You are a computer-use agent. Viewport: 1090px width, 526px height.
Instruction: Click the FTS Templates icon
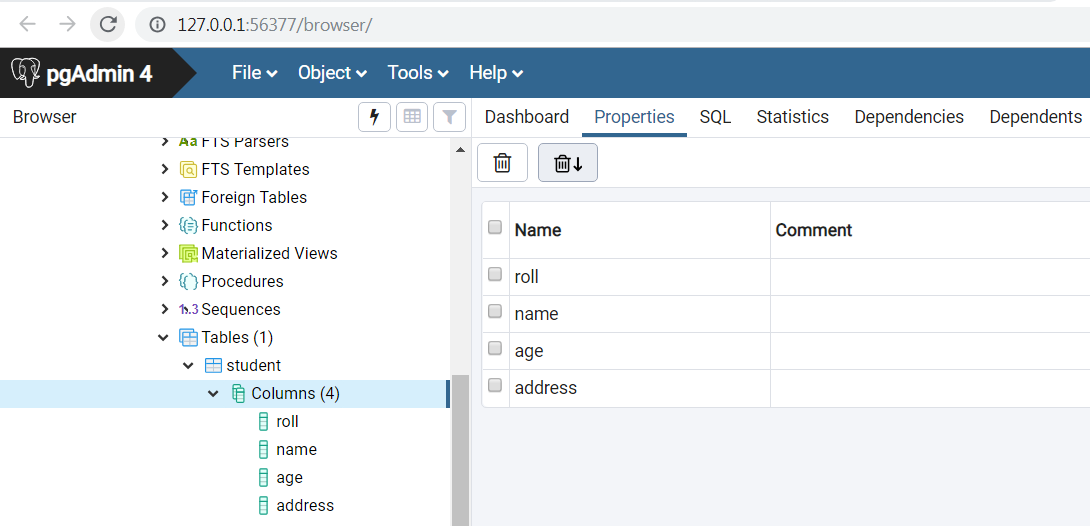188,170
